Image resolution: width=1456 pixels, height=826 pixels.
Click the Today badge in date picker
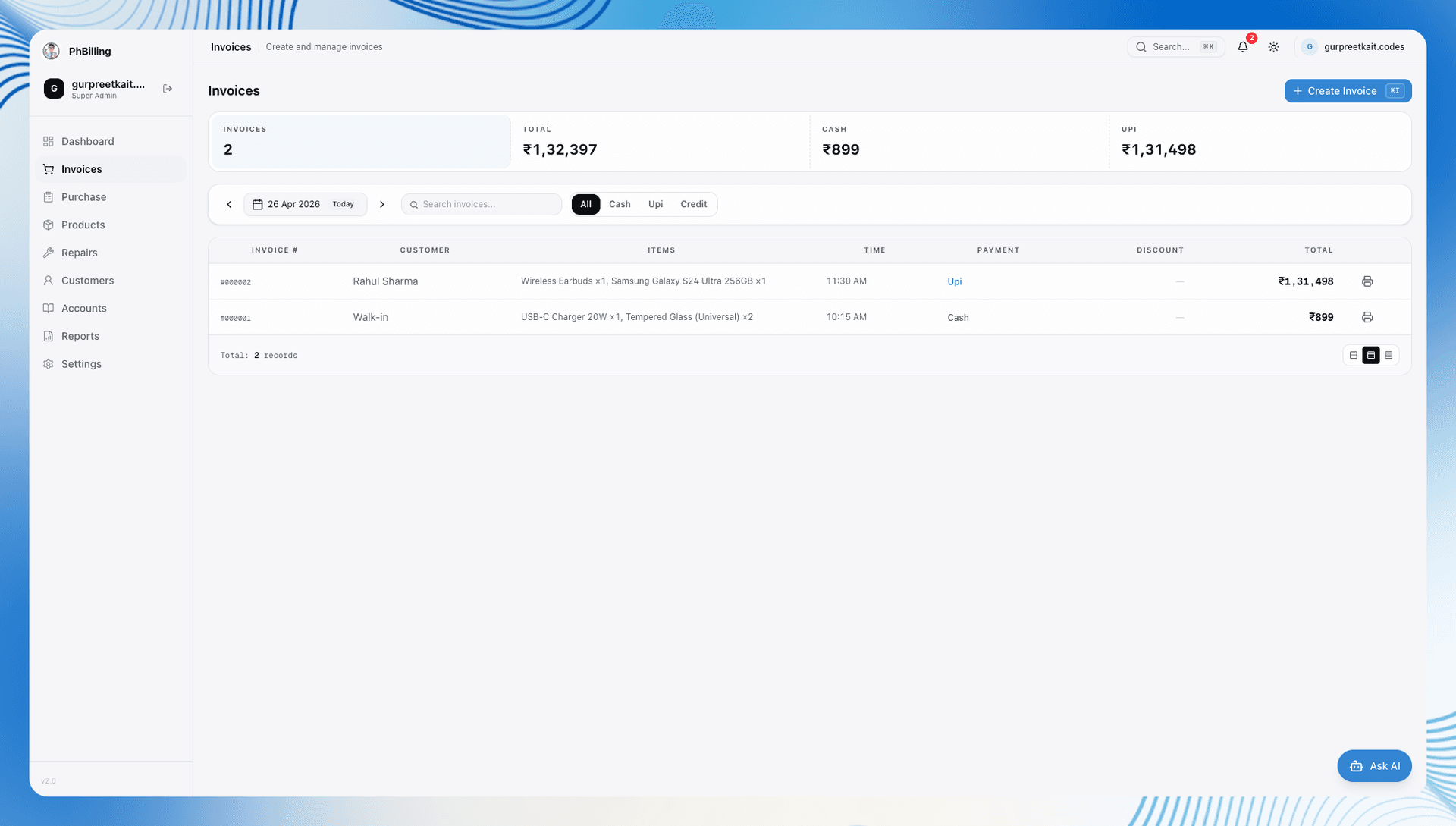click(x=344, y=204)
